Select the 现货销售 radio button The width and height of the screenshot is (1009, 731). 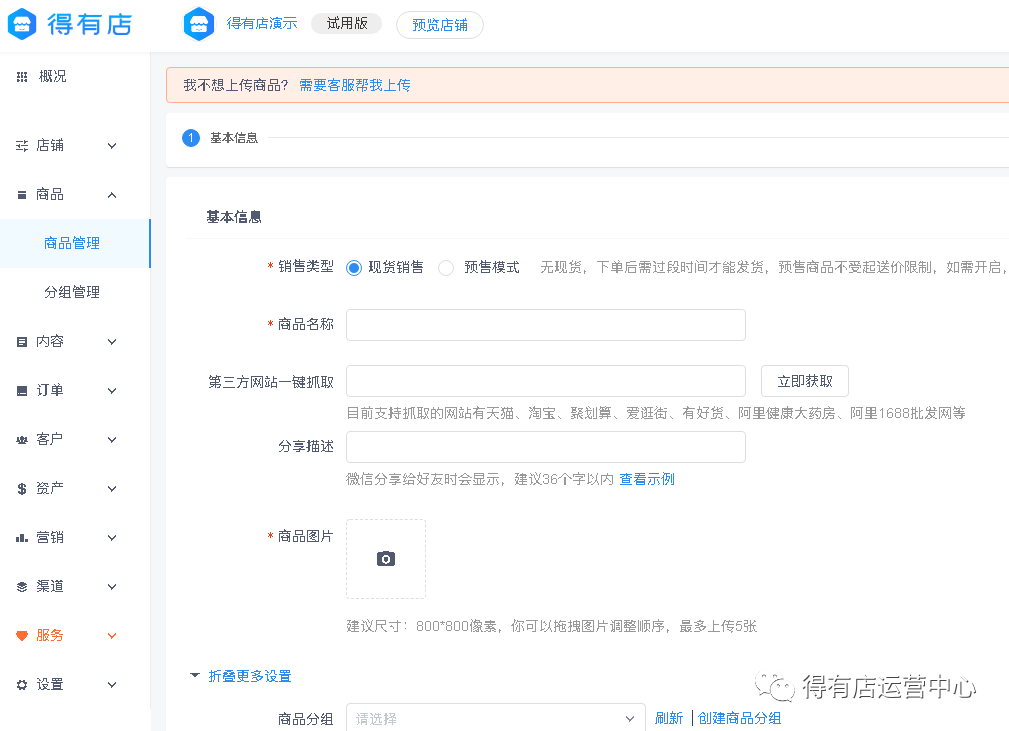pos(354,268)
